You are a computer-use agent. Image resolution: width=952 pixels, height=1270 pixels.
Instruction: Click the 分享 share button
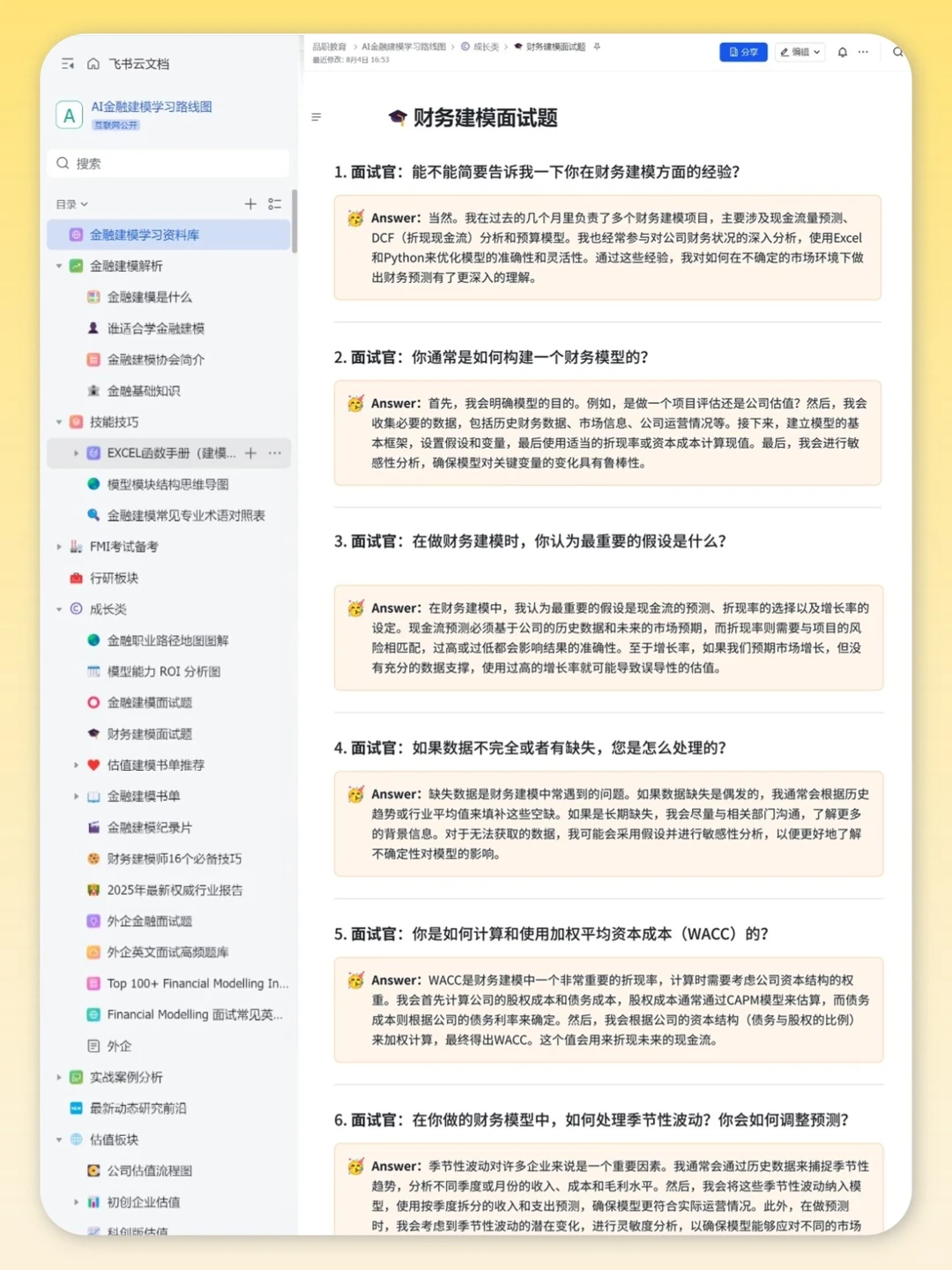pyautogui.click(x=743, y=52)
